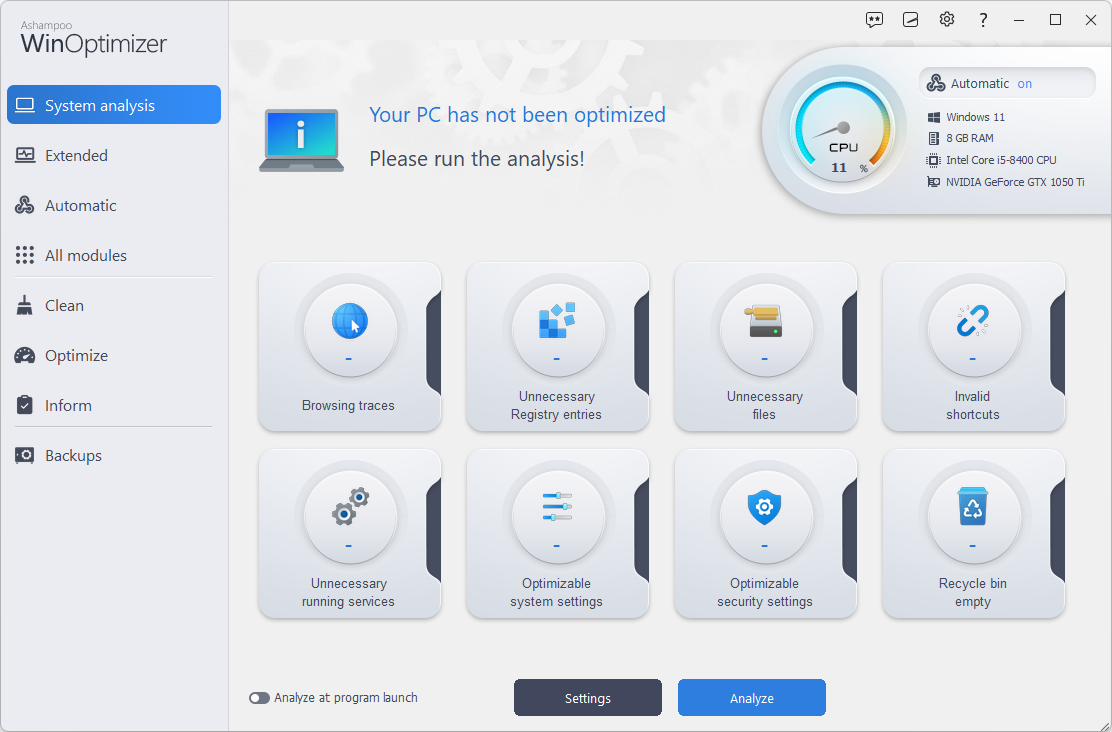
Task: Open the System analysis section
Action: coord(113,105)
